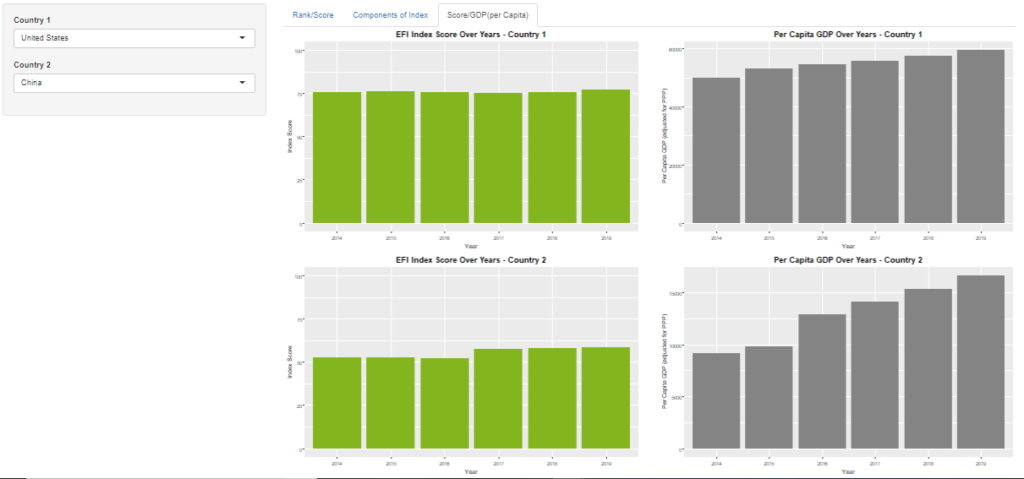Click the caret arrow in Country 1 selector
The height and width of the screenshot is (479, 1024).
242,38
